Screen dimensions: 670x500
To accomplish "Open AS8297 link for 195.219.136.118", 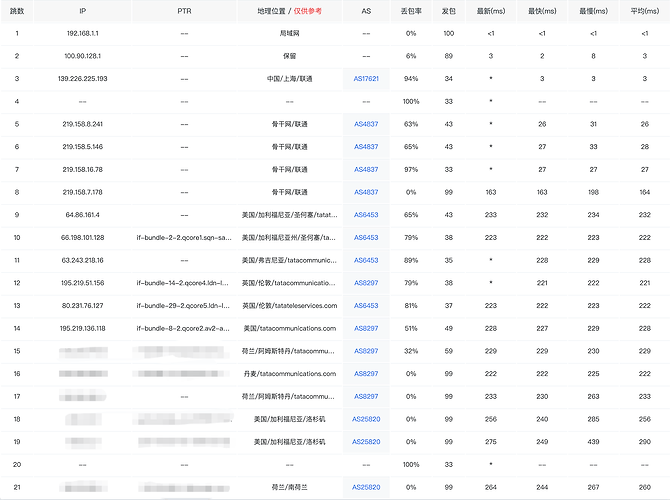I will point(366,328).
